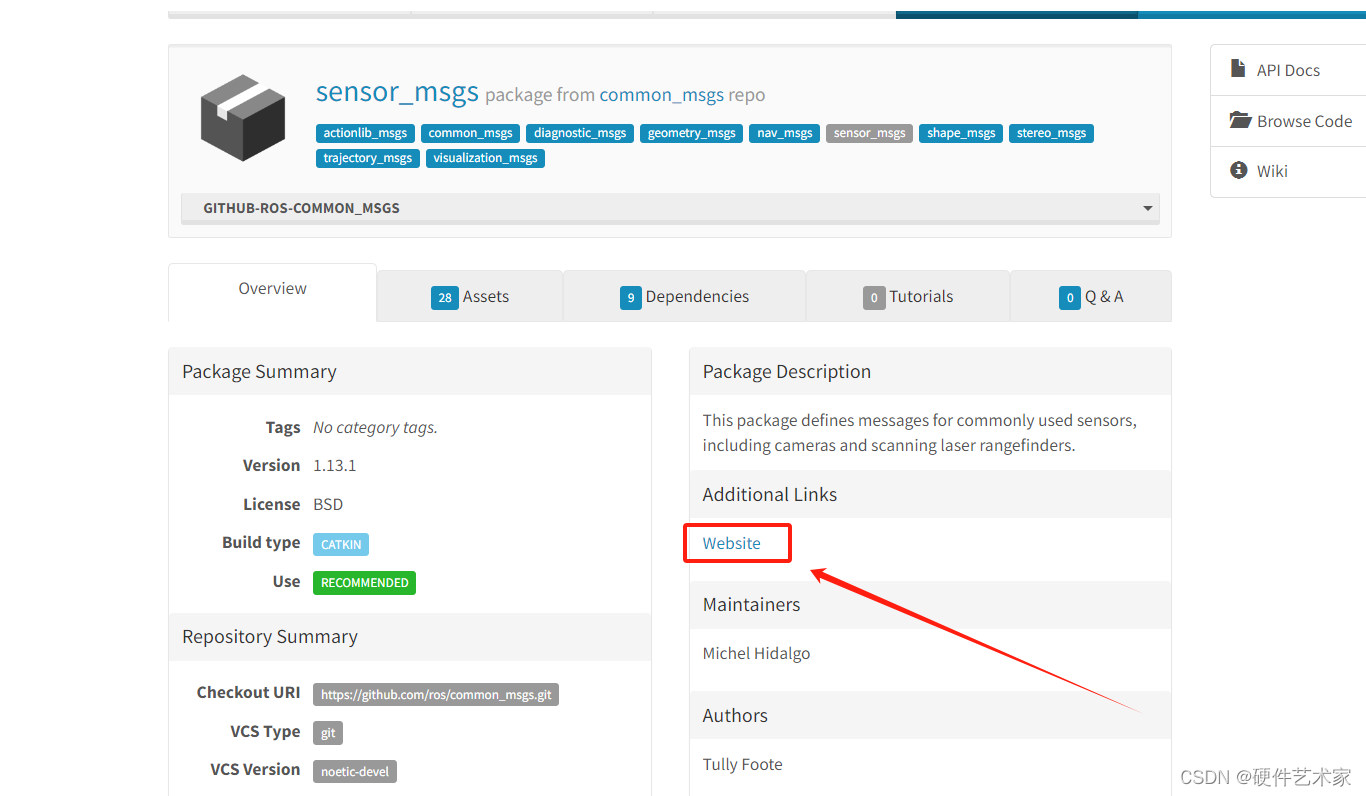Open the API Docs link
This screenshot has width=1366, height=796.
(x=1288, y=70)
